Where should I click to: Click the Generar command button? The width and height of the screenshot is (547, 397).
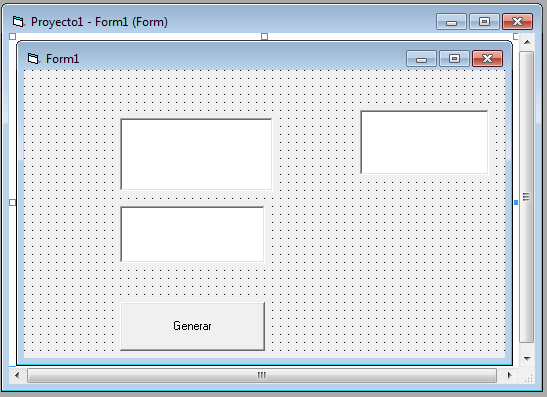[x=192, y=326]
